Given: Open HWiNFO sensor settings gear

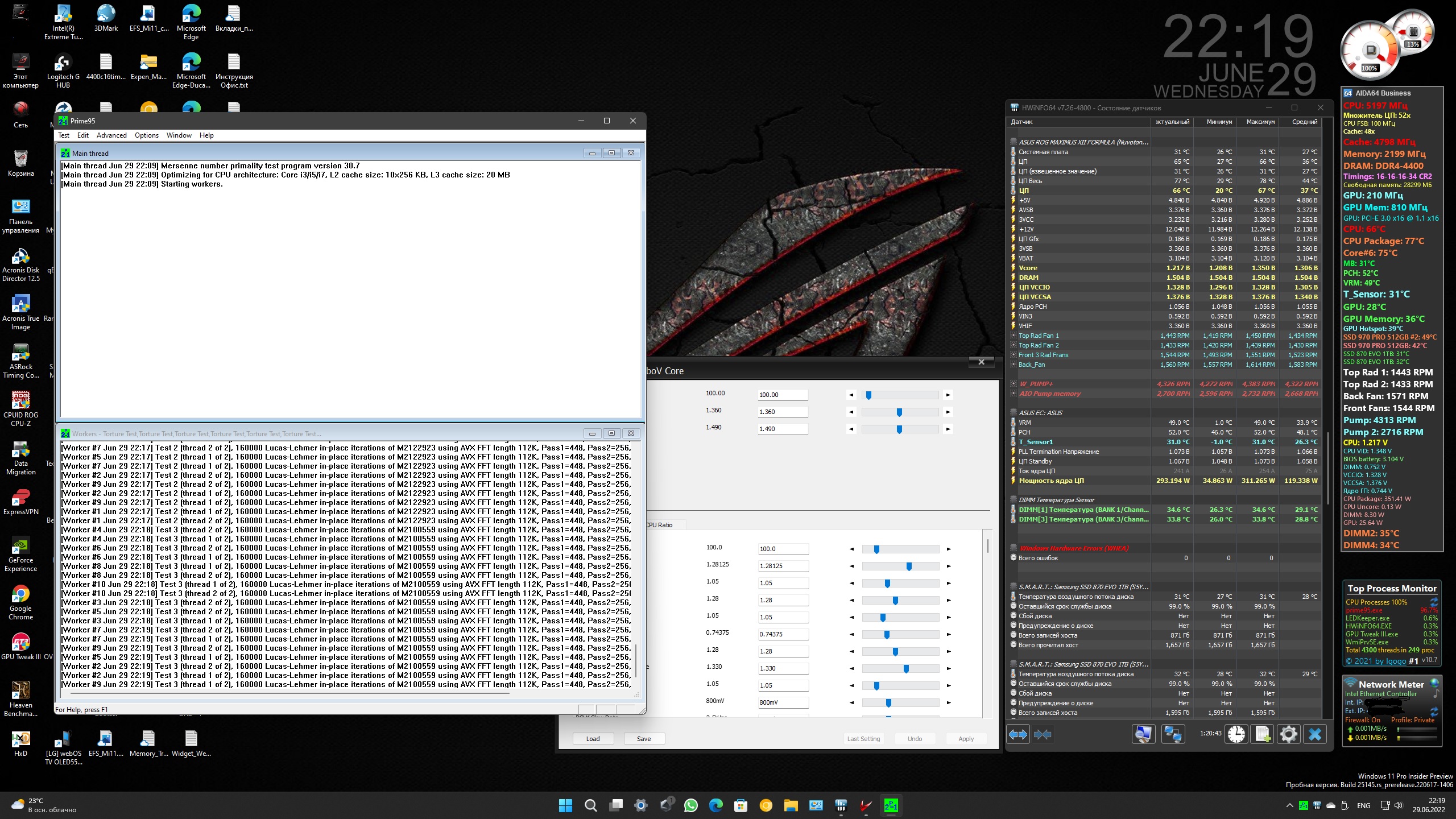Looking at the screenshot, I should coord(1288,734).
